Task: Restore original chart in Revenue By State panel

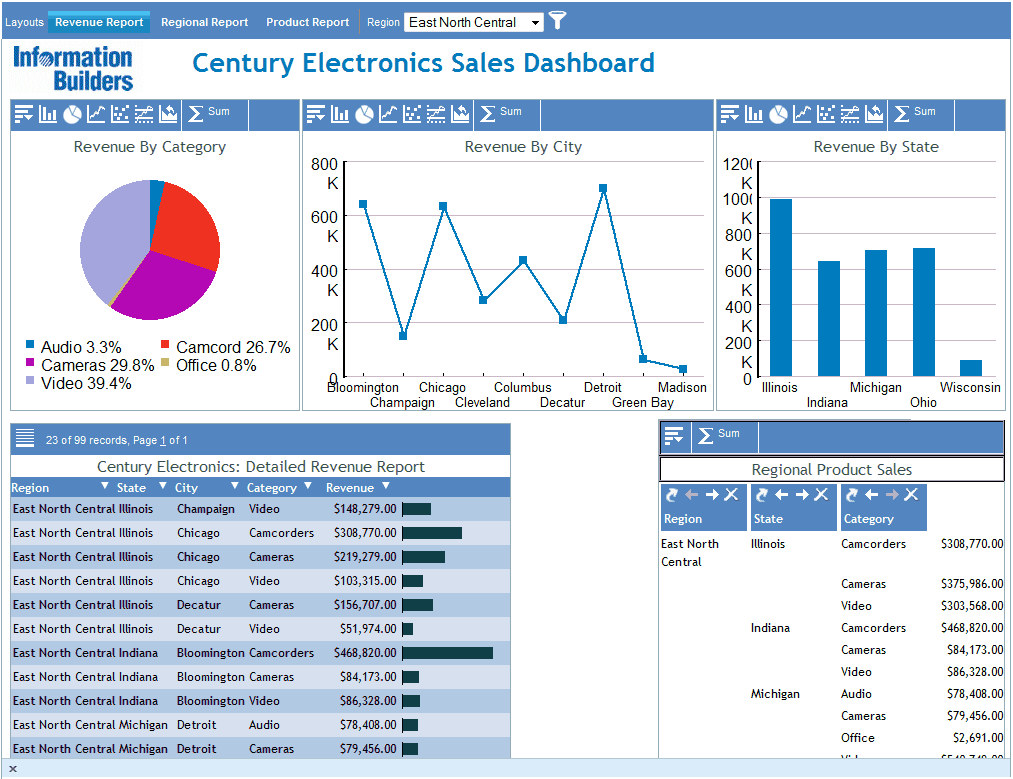Action: [874, 114]
